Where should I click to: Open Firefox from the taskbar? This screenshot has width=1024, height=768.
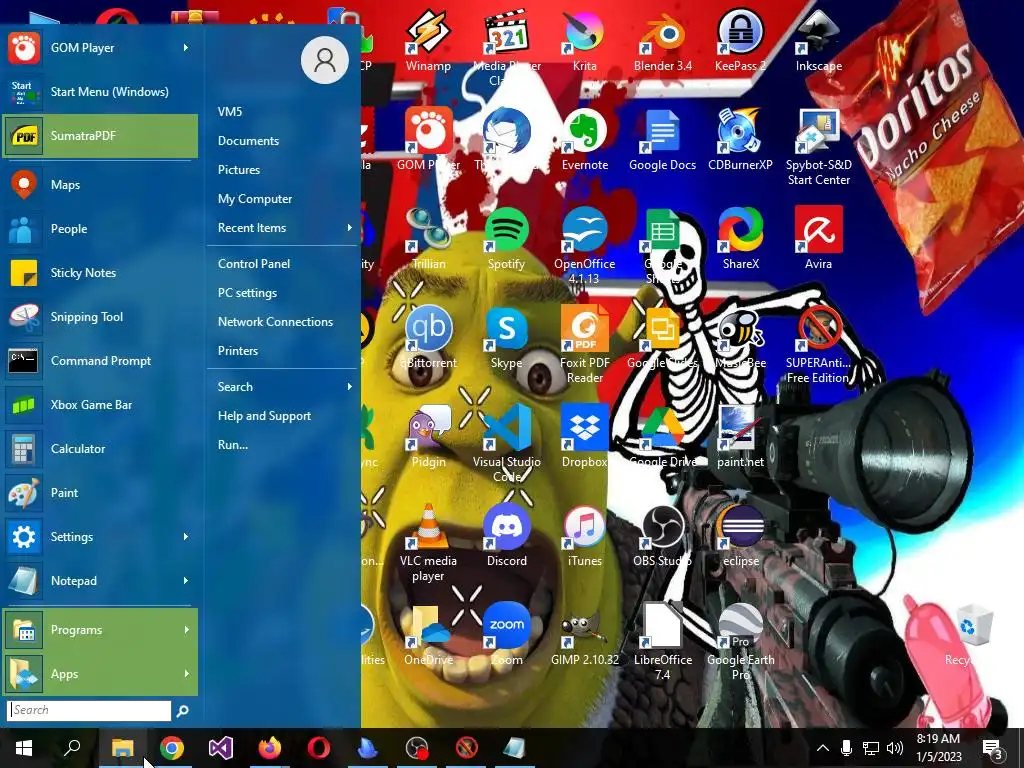tap(270, 748)
